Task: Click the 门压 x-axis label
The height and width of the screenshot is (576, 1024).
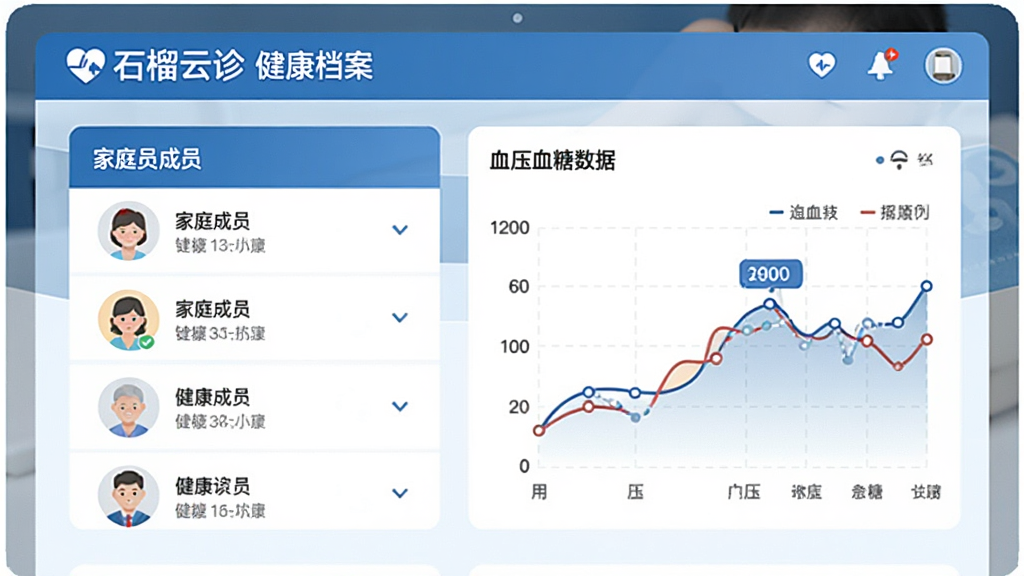Action: pyautogui.click(x=744, y=492)
